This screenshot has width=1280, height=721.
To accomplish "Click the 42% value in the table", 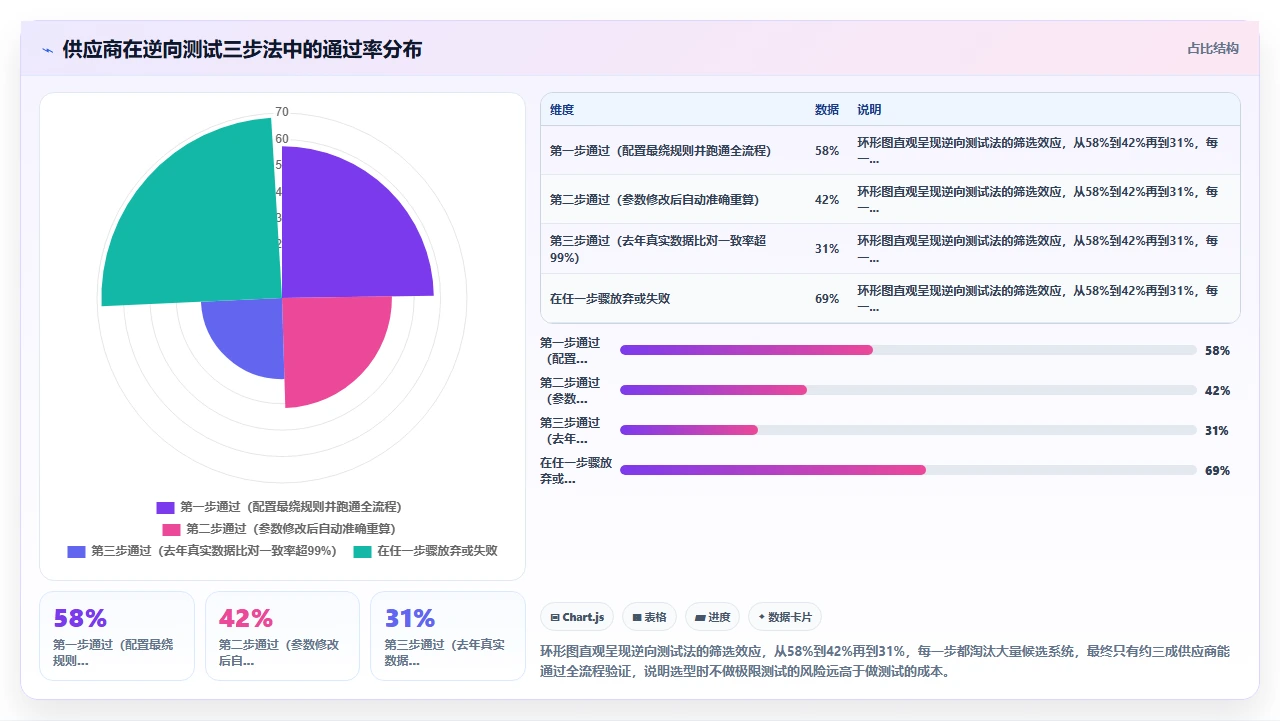I will (827, 200).
